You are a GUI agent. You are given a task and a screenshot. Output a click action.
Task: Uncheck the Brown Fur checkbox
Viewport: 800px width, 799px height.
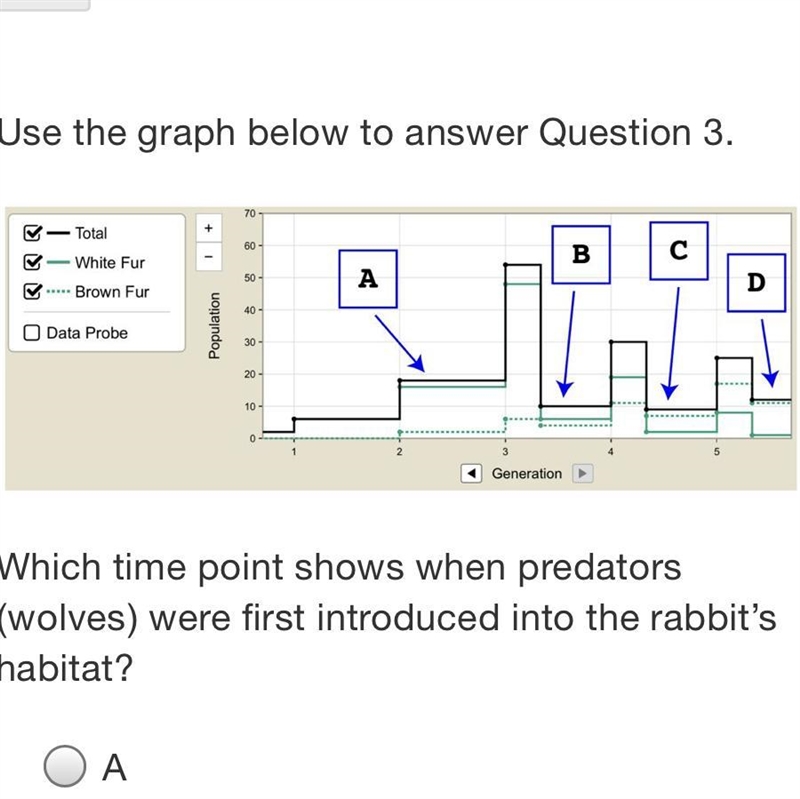(32, 291)
